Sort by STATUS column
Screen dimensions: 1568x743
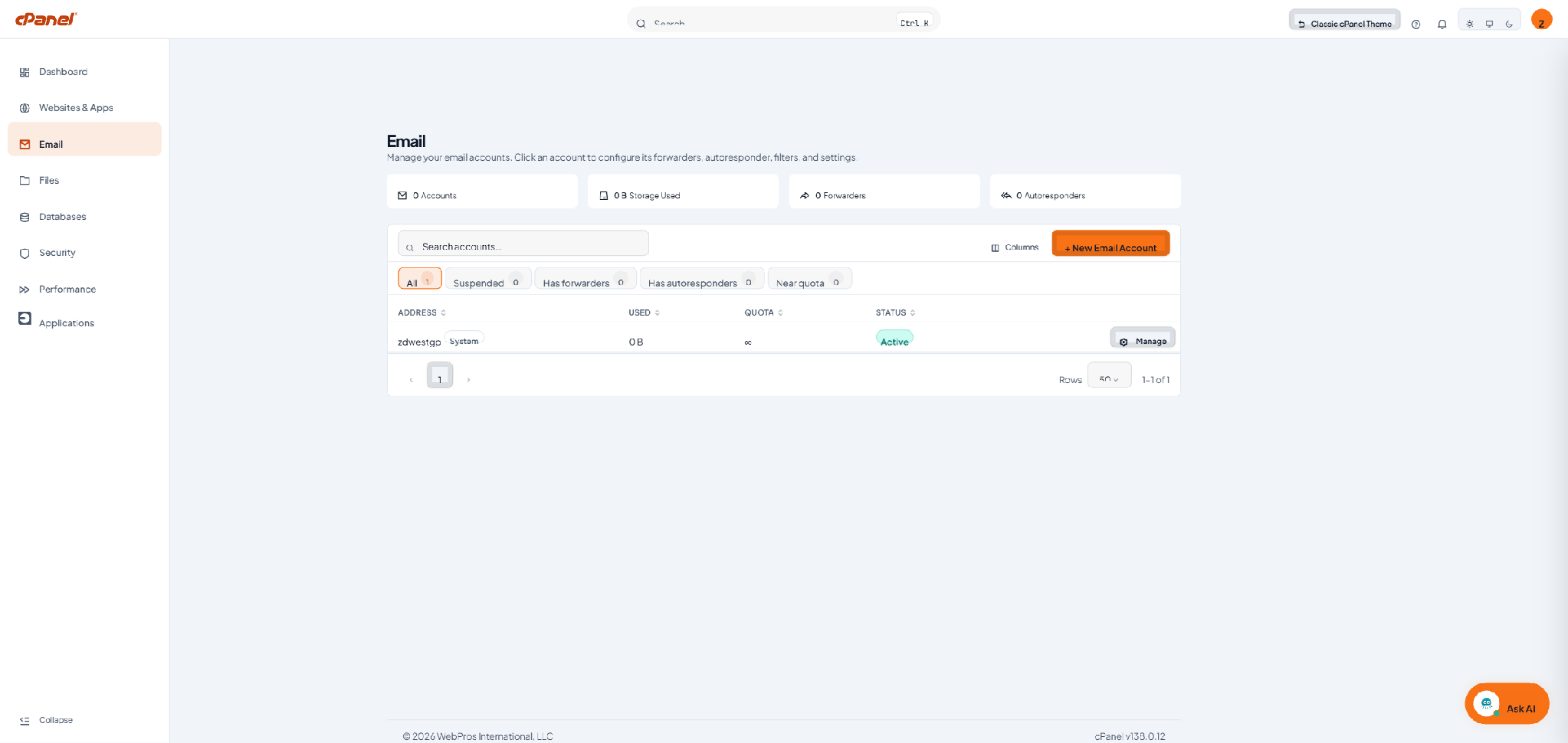(895, 313)
